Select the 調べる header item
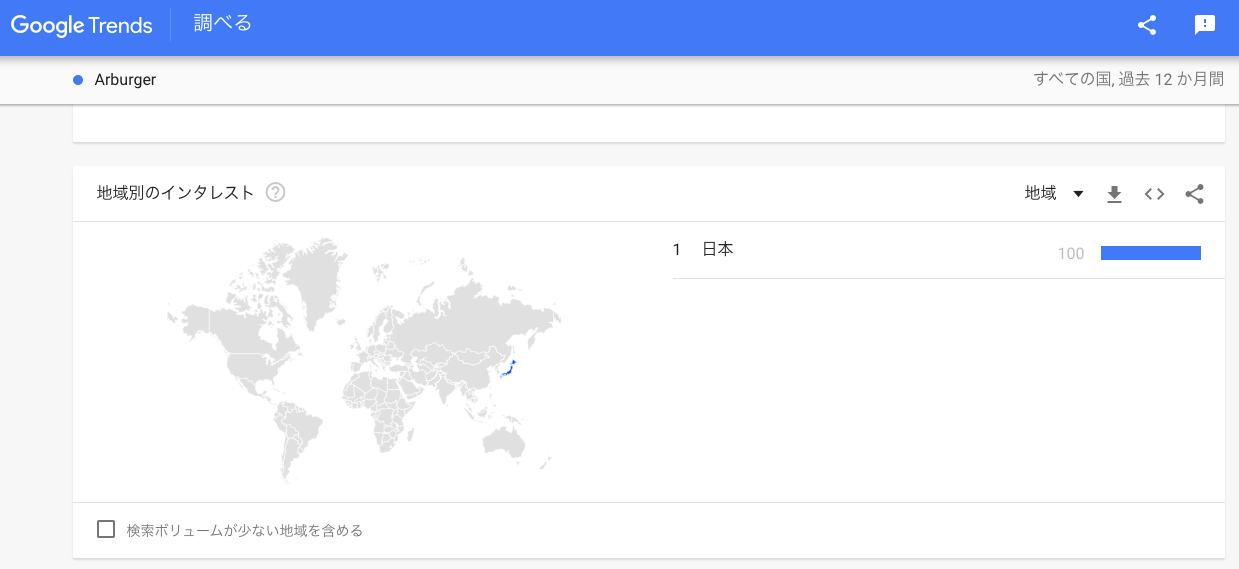Image resolution: width=1239 pixels, height=569 pixels. tap(222, 24)
